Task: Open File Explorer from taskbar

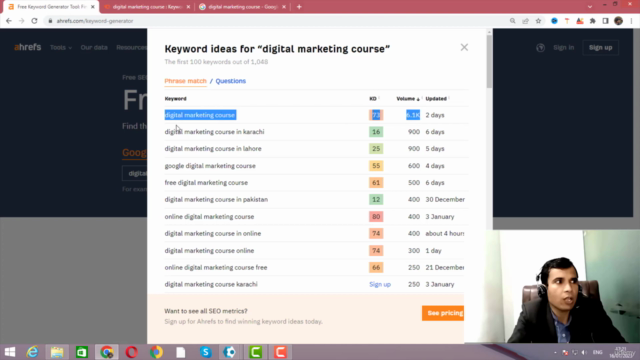Action: pos(57,352)
